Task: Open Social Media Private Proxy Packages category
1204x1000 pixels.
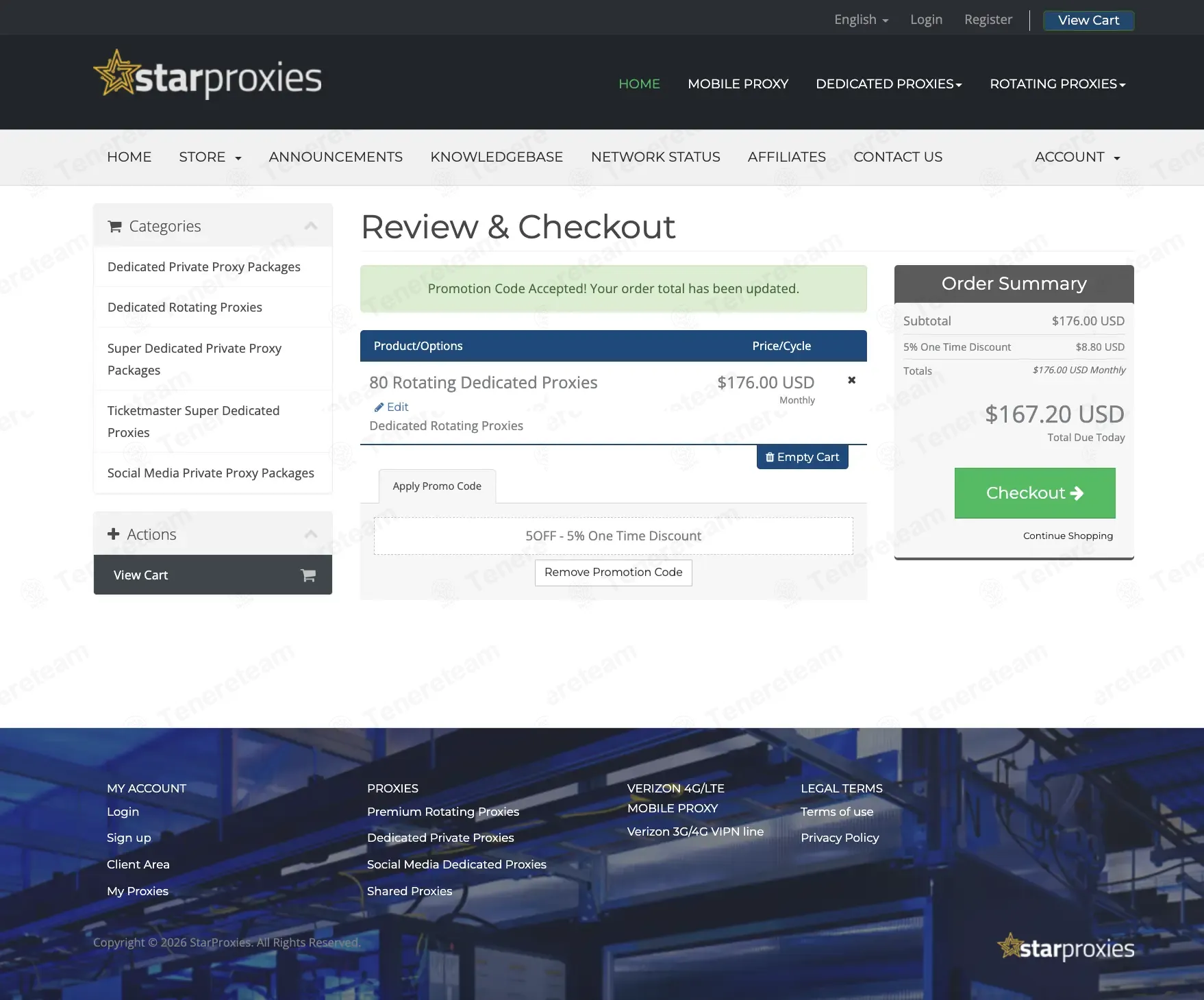Action: pyautogui.click(x=213, y=473)
